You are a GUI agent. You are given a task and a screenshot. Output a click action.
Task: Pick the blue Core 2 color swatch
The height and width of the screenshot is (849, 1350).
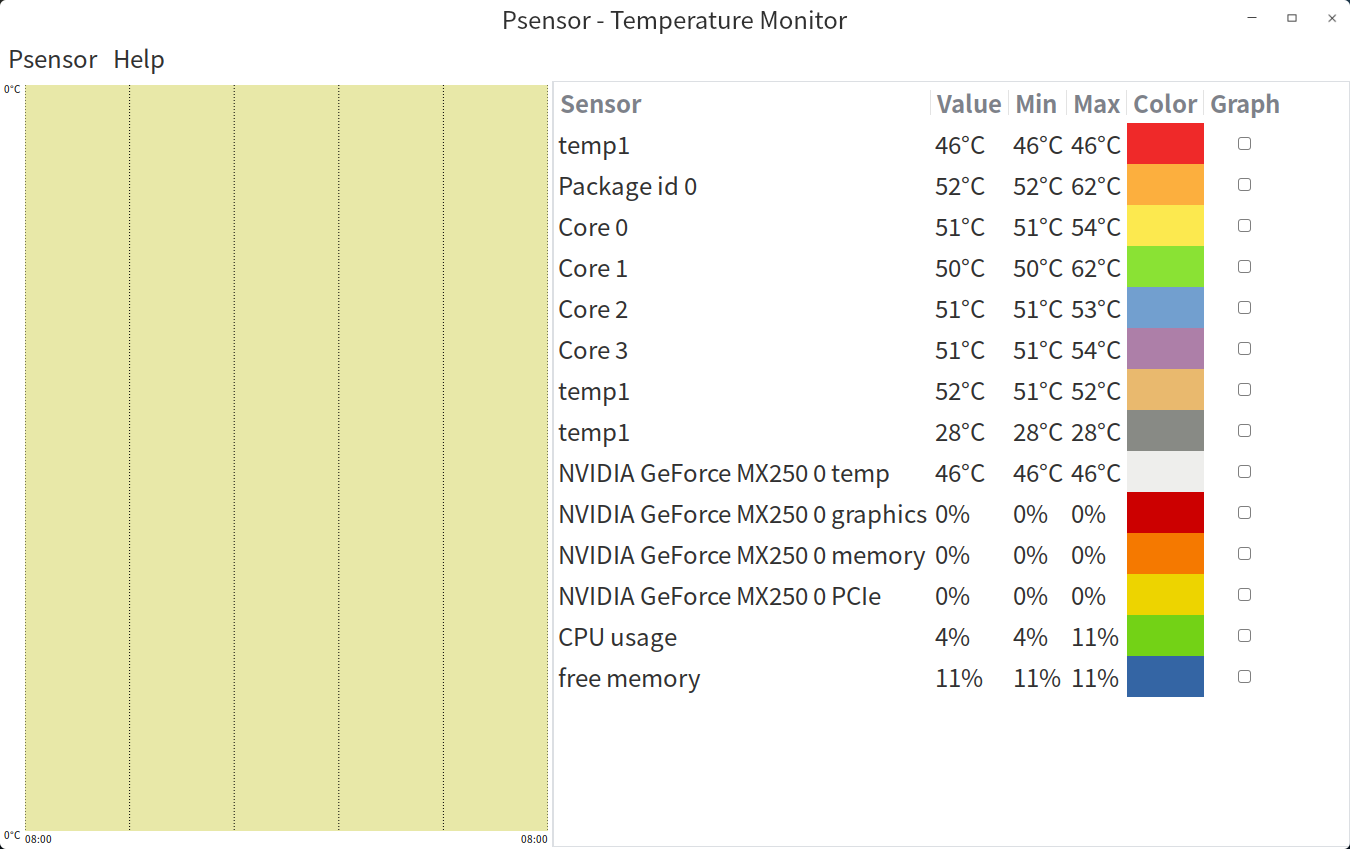[1165, 308]
